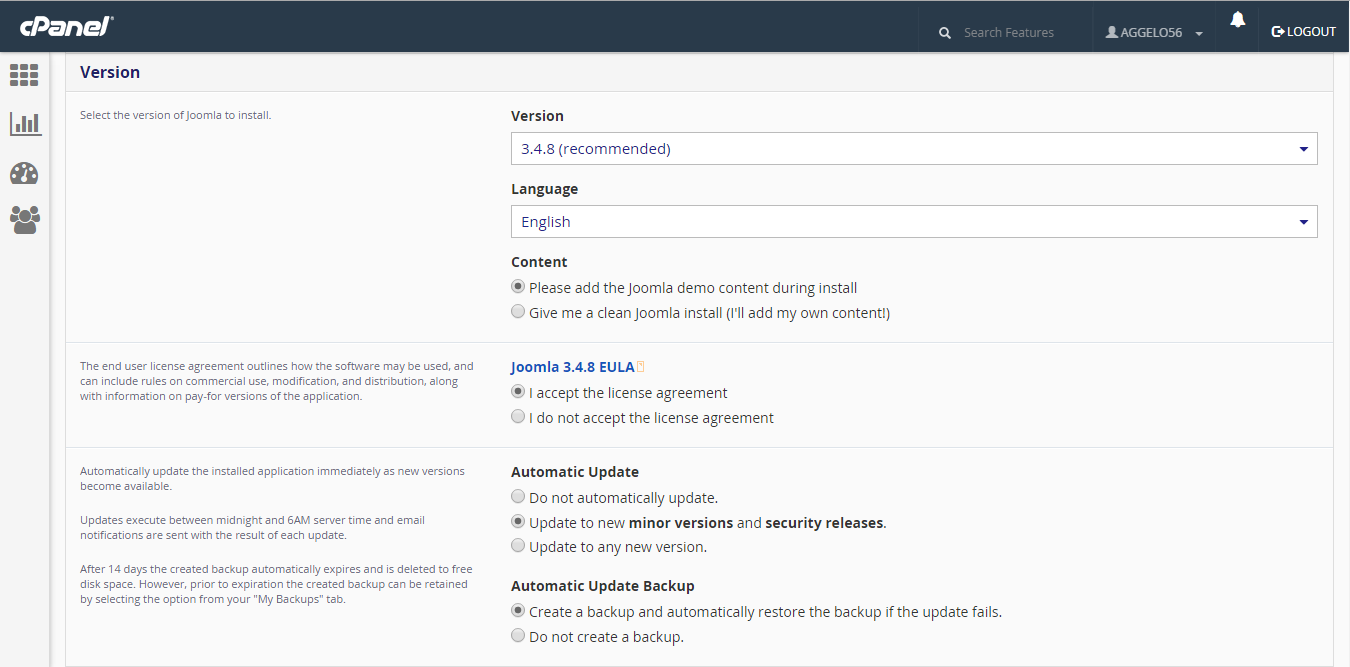Click the Language field label
Screen dimensions: 1350x667
[x=545, y=189]
